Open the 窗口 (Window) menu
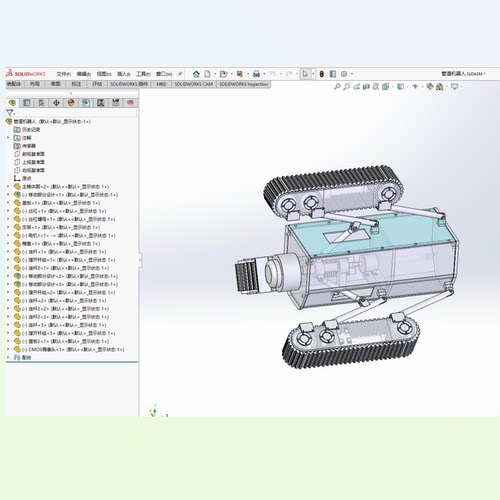The image size is (500, 500). tap(164, 74)
